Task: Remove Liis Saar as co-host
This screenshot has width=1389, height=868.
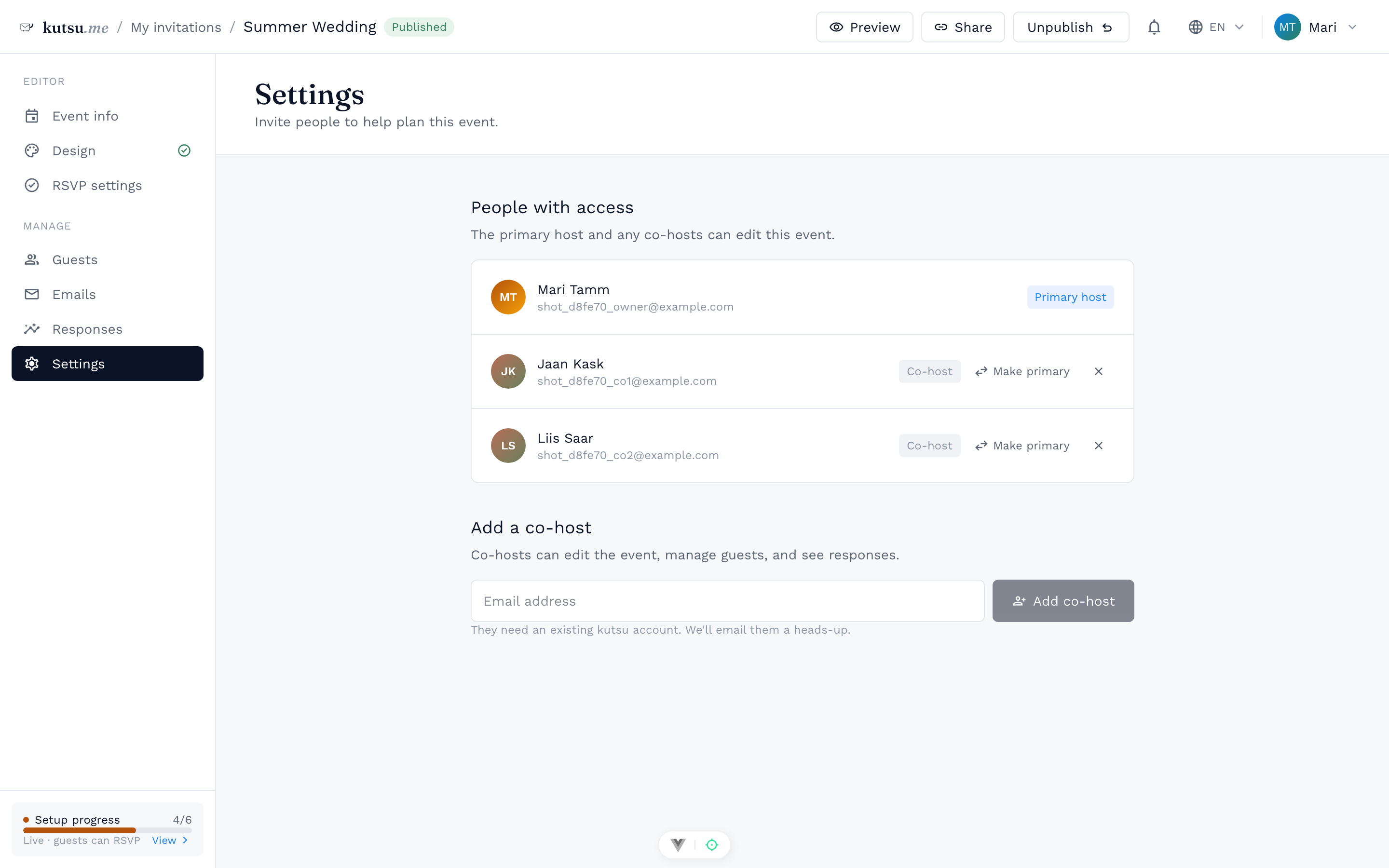Action: (x=1098, y=446)
